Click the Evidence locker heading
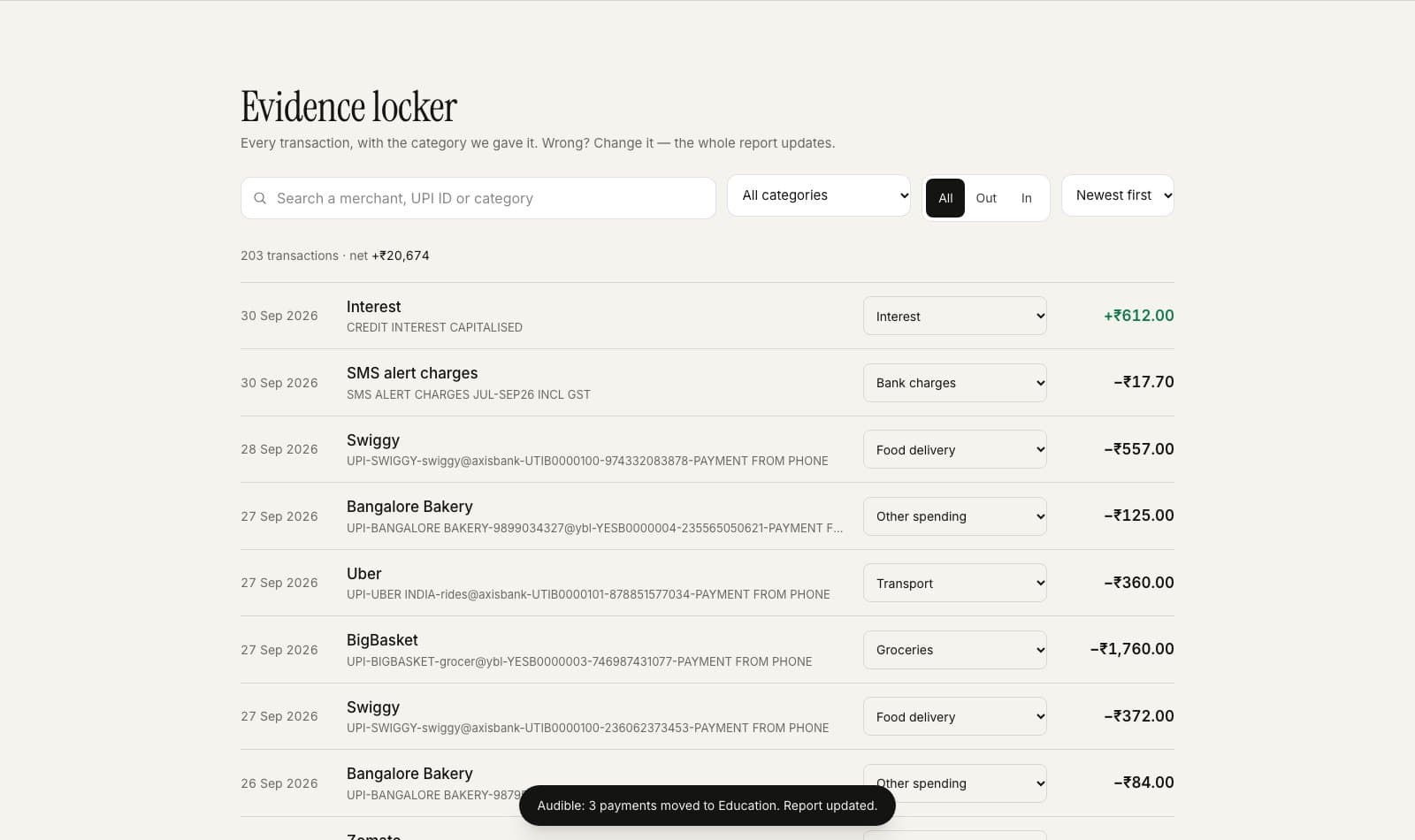 coord(348,107)
